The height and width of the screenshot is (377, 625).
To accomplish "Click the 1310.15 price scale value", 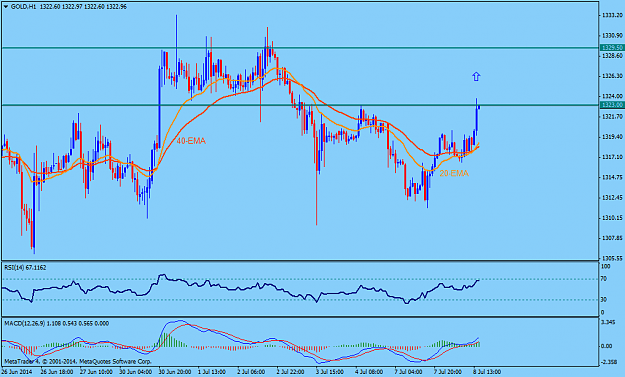I will pos(612,218).
